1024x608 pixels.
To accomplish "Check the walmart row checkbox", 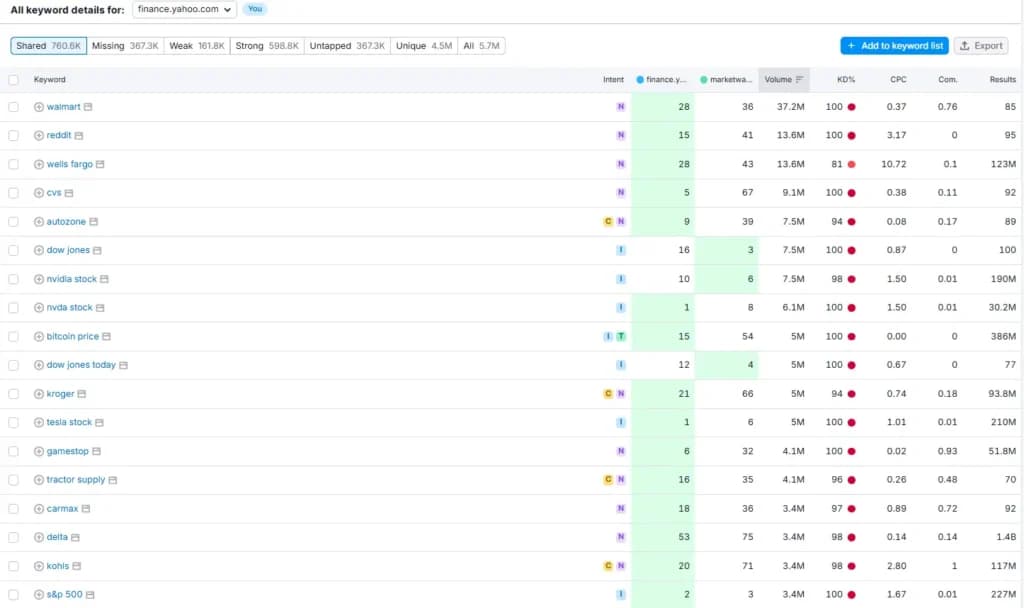I will click(14, 106).
